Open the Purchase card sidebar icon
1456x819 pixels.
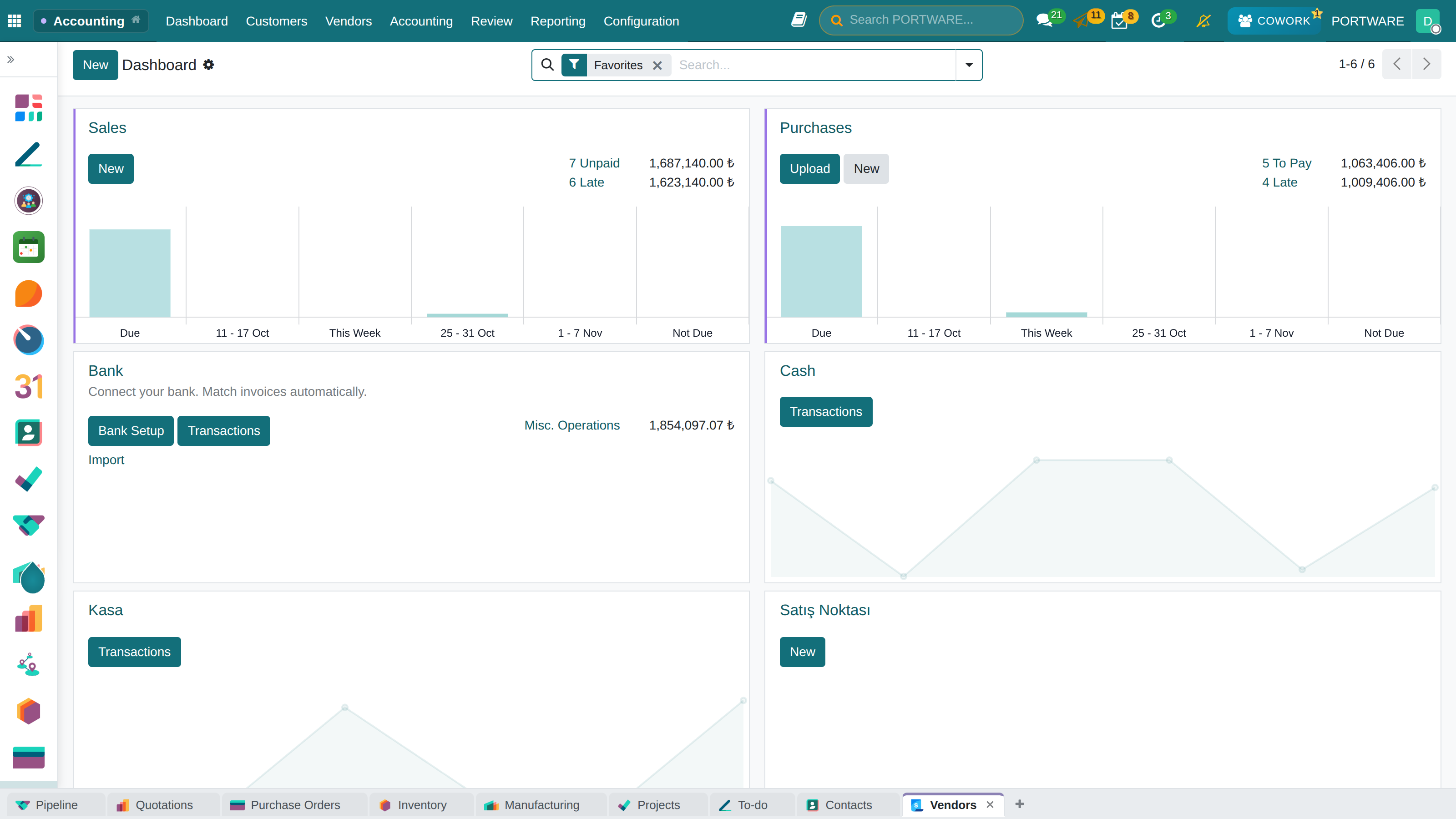[x=28, y=758]
